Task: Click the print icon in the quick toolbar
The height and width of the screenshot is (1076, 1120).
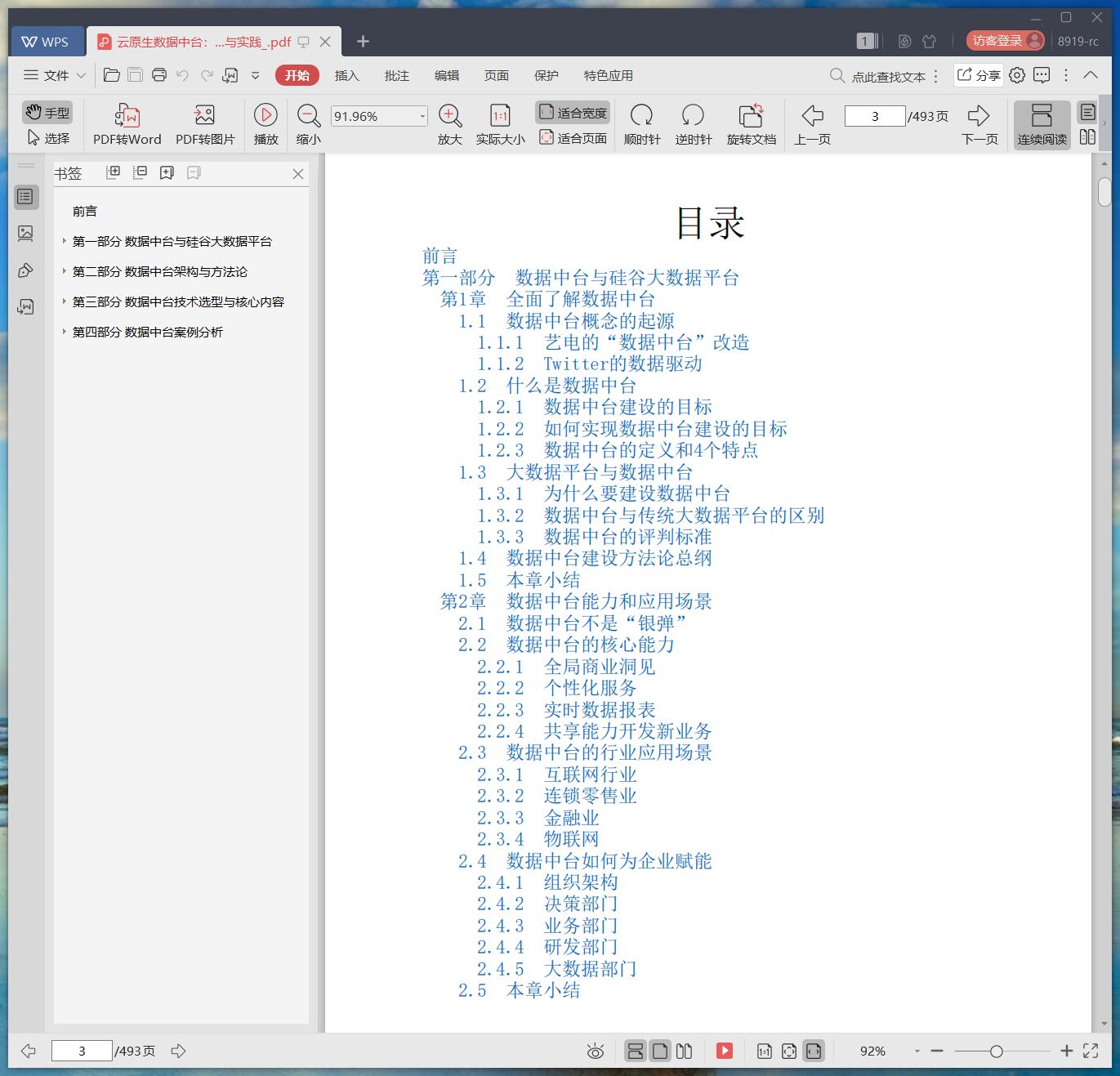Action: (159, 75)
